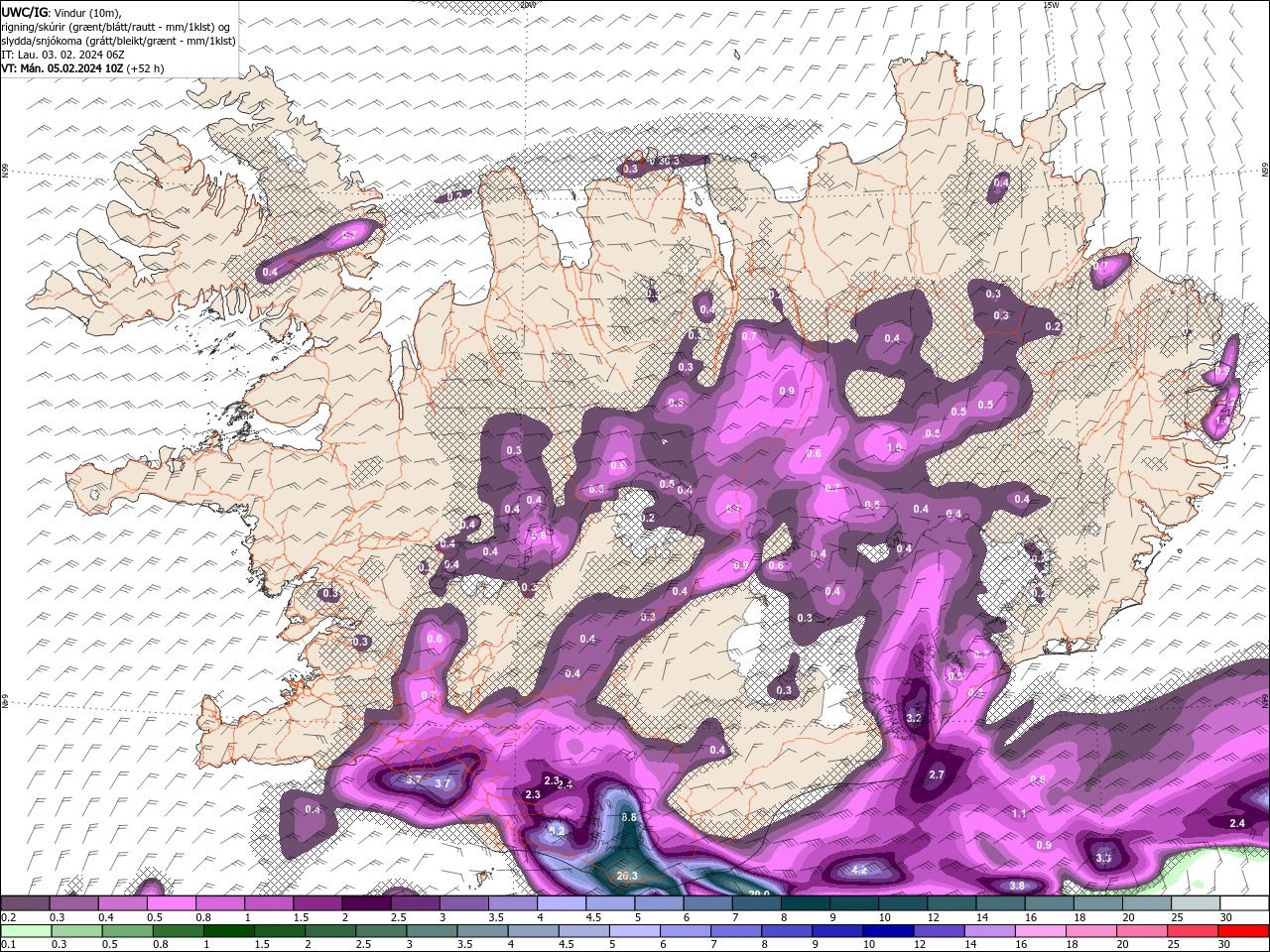Click the 3.8 precipitation value on map
Screen dimensions: 1270x952
pyautogui.click(x=1017, y=886)
